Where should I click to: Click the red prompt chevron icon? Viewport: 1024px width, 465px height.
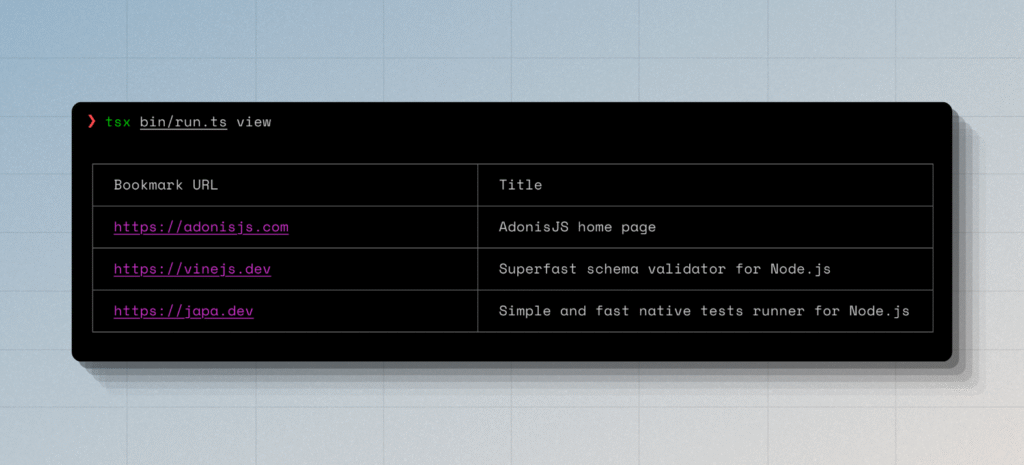pos(92,122)
